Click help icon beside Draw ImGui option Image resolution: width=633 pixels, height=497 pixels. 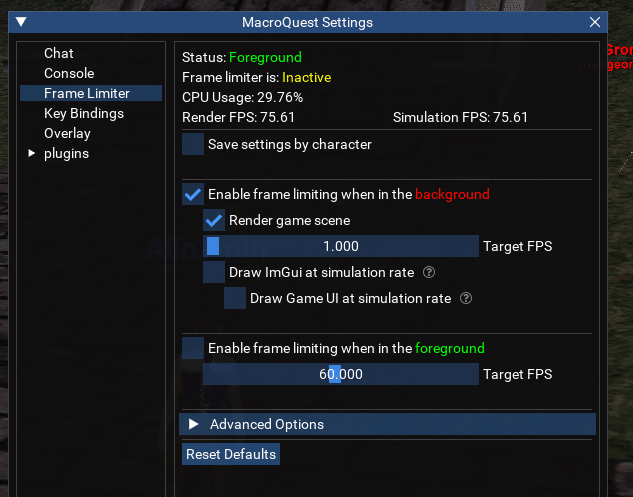429,272
